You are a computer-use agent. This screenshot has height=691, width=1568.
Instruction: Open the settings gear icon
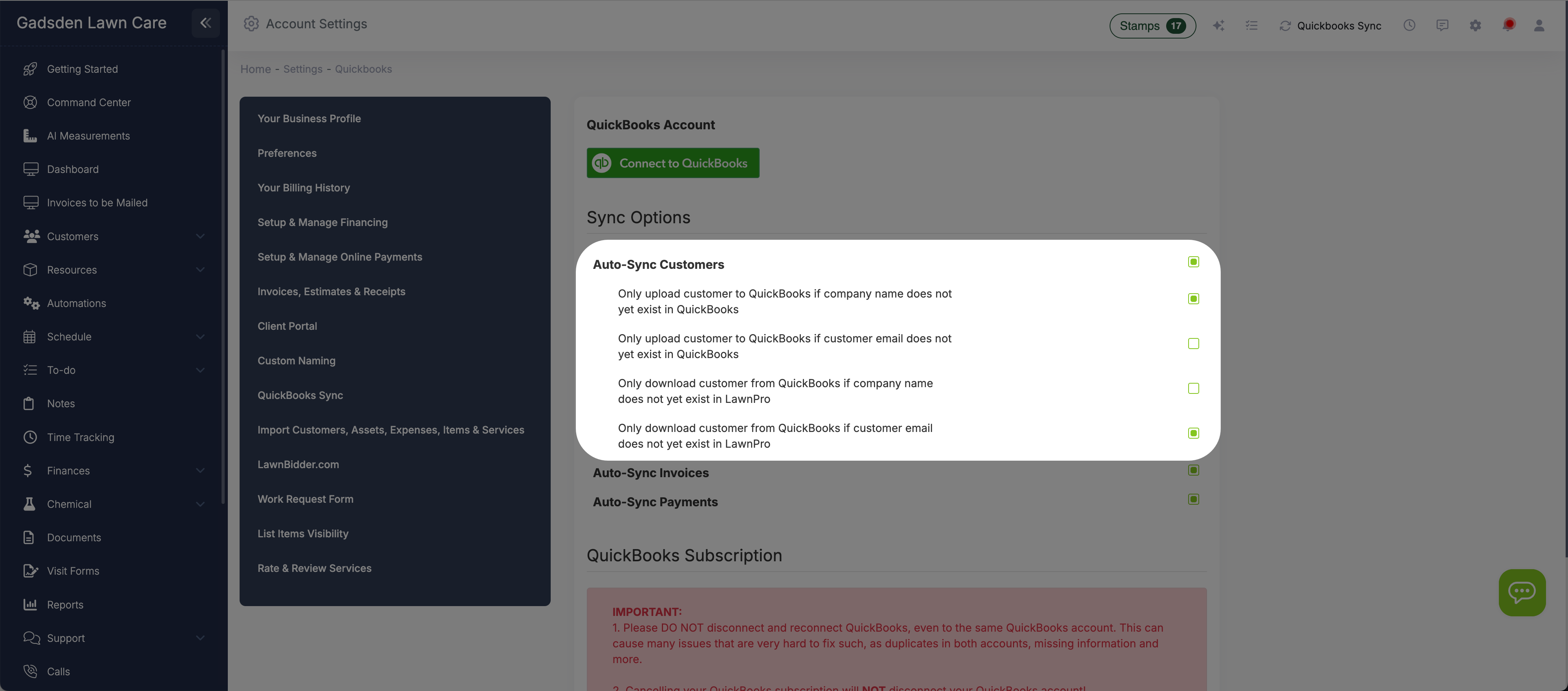tap(1475, 26)
